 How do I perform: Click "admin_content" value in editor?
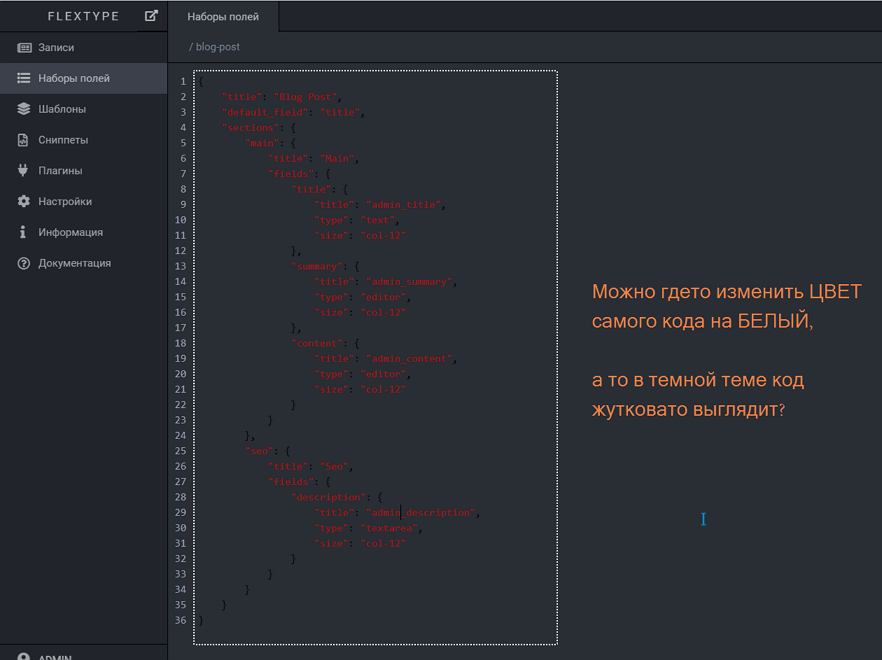point(409,359)
